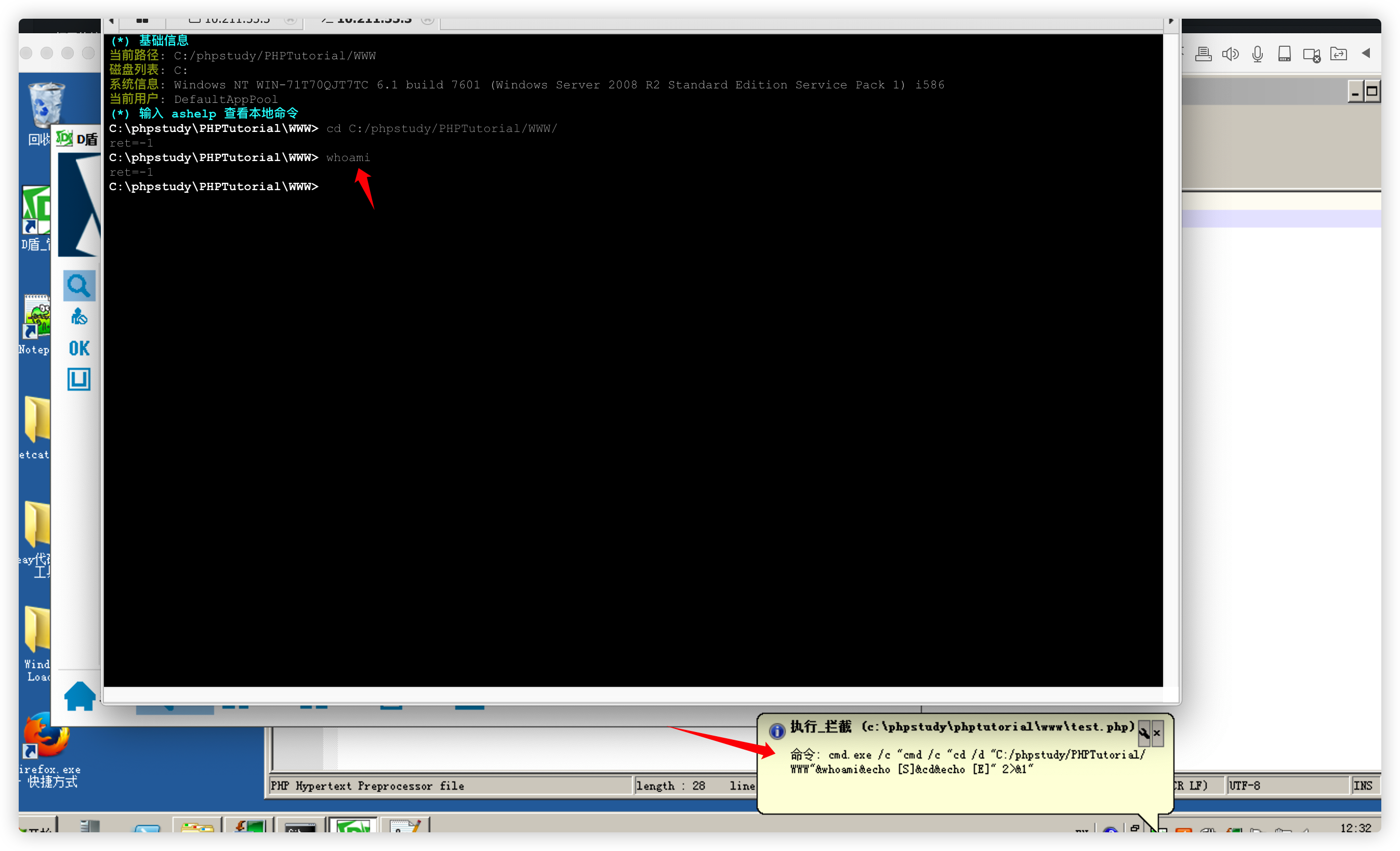This screenshot has height=851, width=1400.
Task: Dismiss the 执行_拦截 notification popup
Action: point(1157,733)
